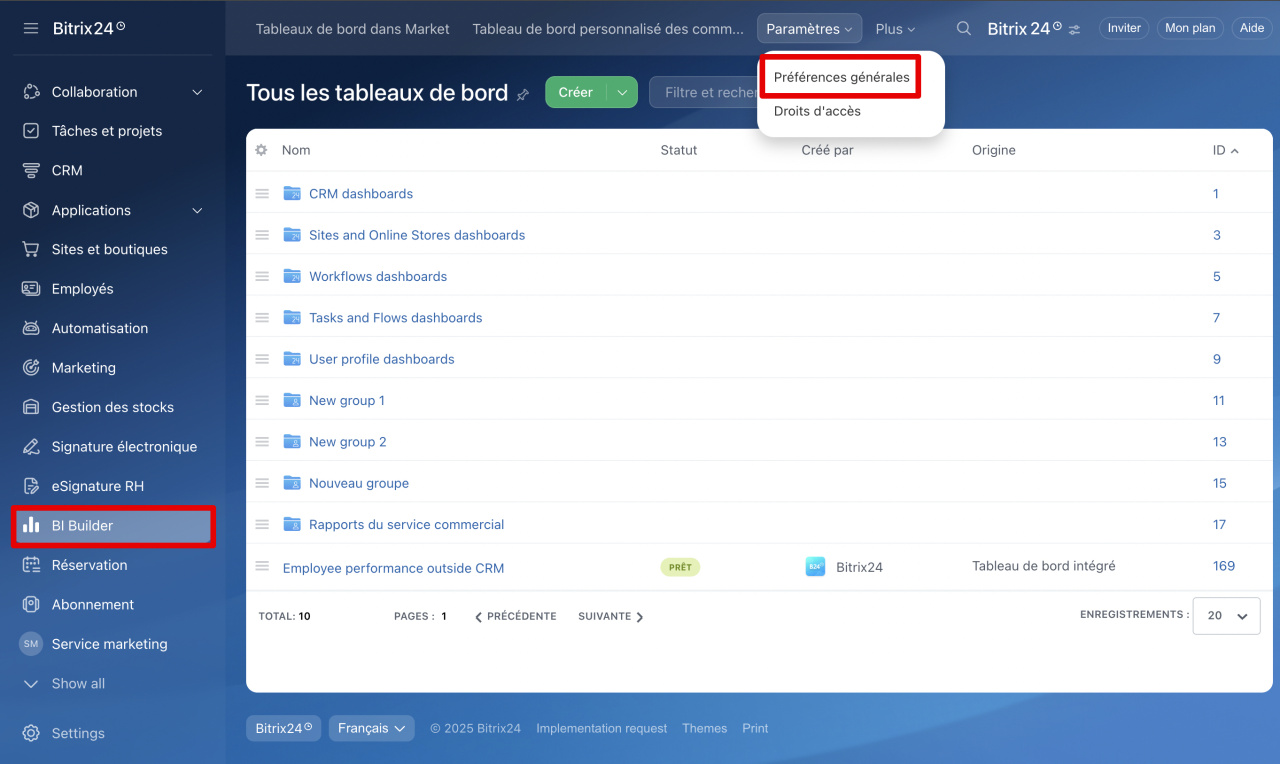Expand the Applications section chevron
The height and width of the screenshot is (764, 1280).
pyautogui.click(x=197, y=211)
